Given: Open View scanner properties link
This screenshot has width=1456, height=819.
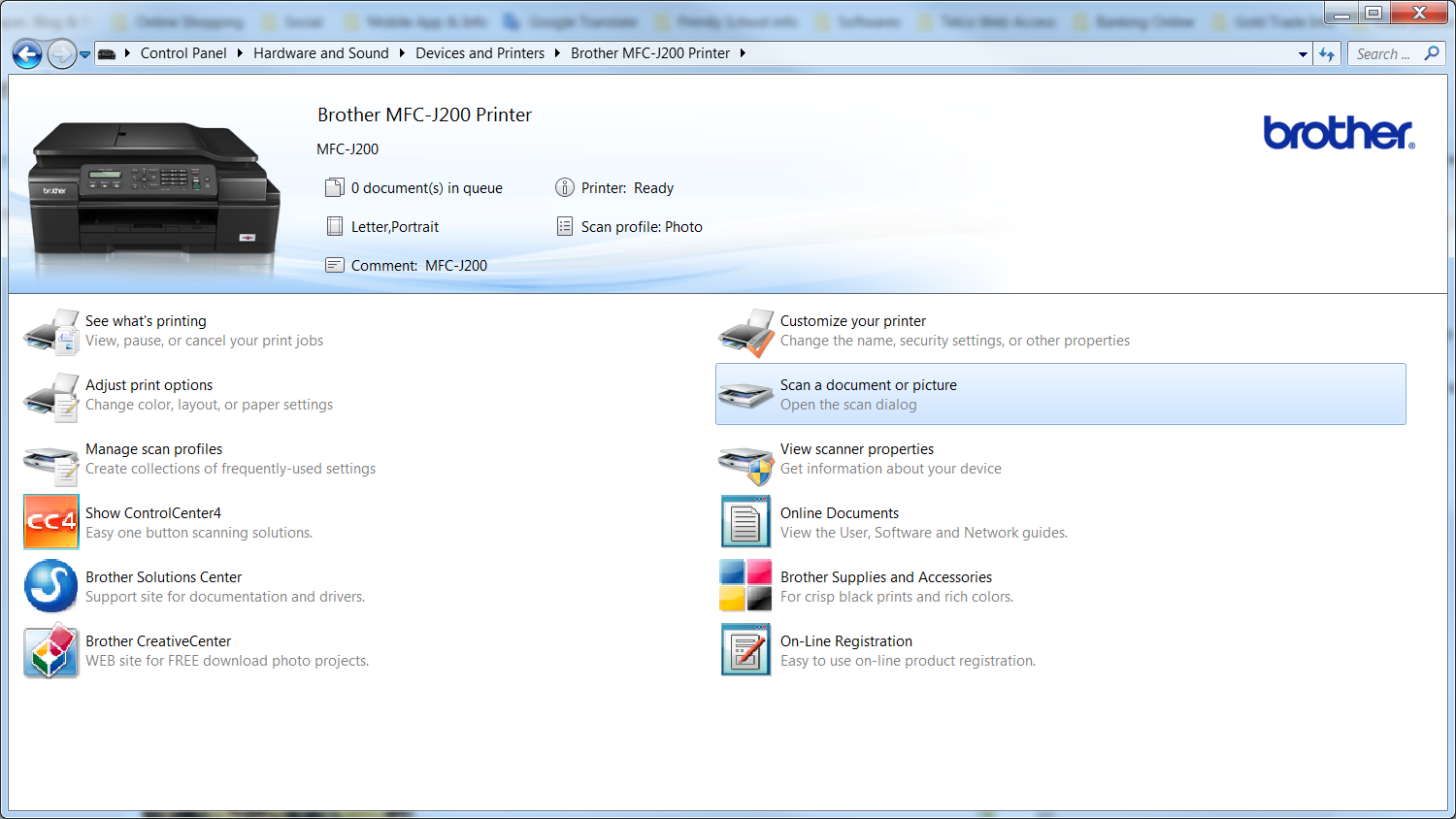Looking at the screenshot, I should point(857,449).
